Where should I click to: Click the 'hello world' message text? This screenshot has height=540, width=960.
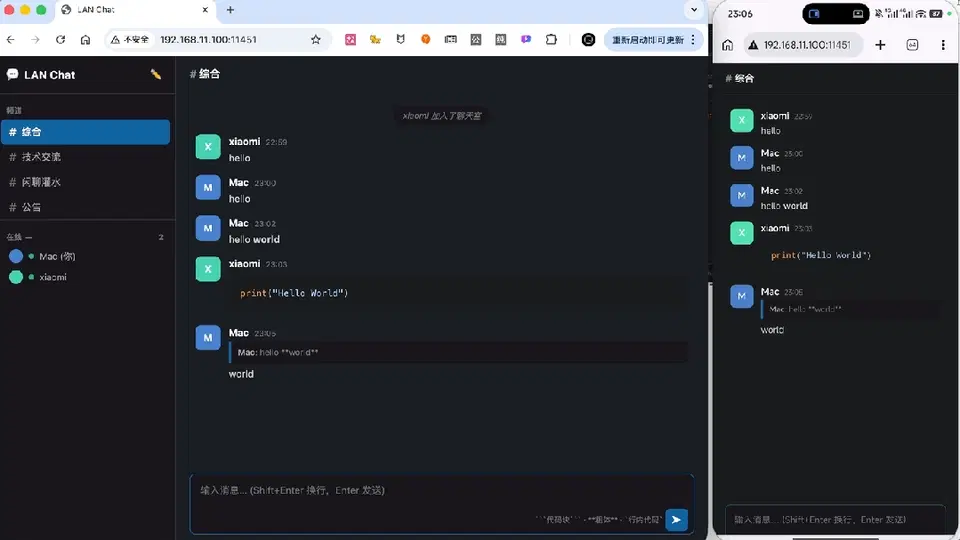[254, 239]
